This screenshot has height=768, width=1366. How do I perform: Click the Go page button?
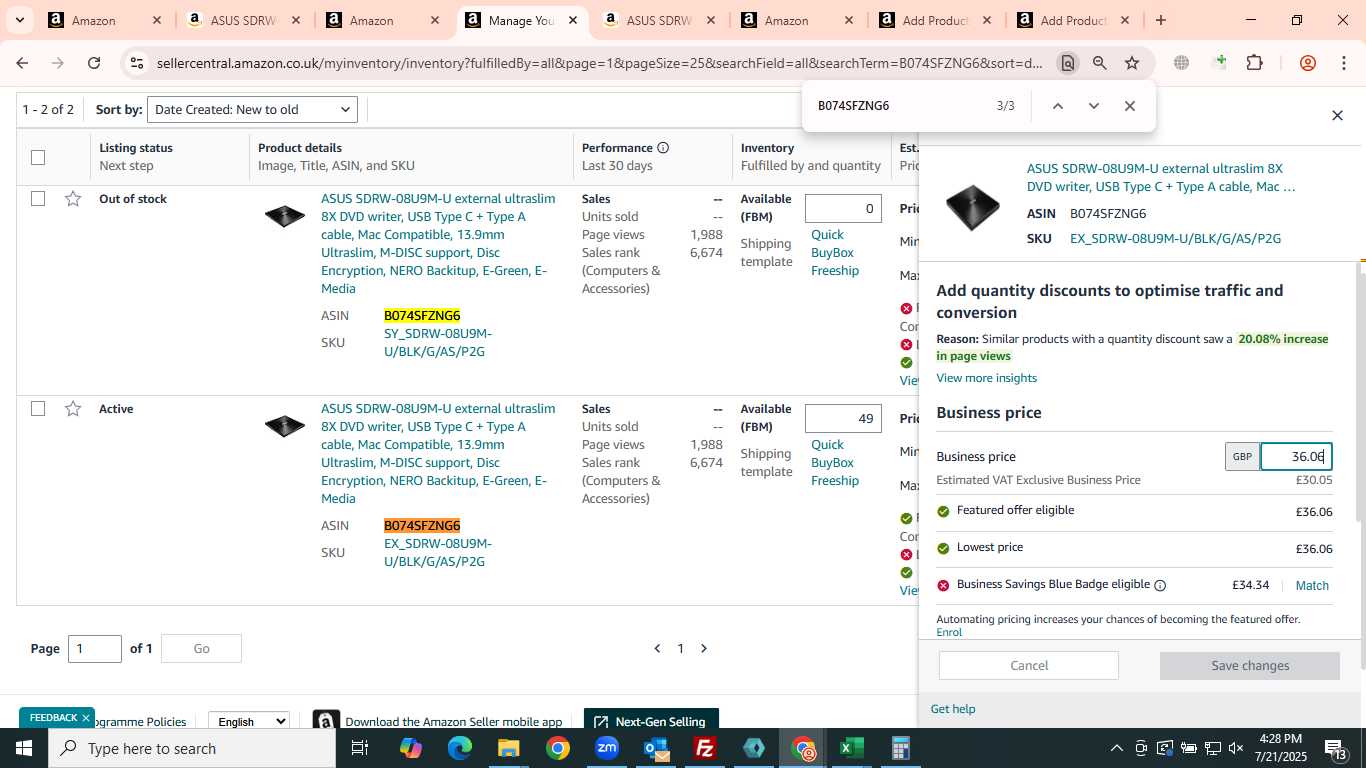[201, 649]
